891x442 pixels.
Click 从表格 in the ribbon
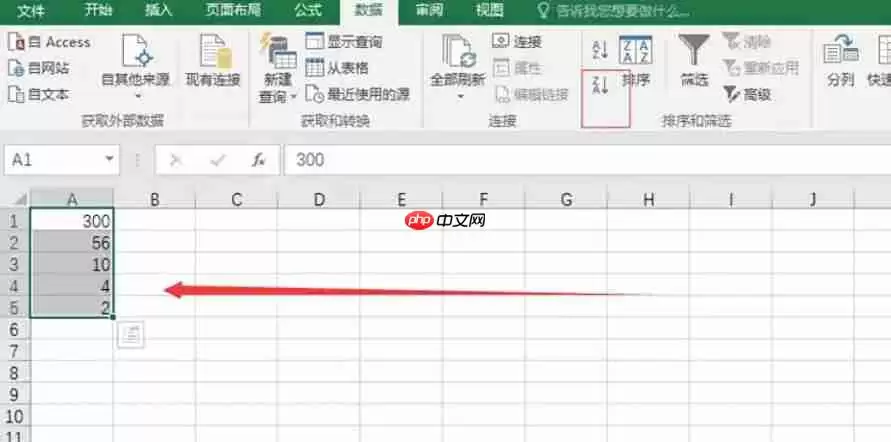coord(337,68)
